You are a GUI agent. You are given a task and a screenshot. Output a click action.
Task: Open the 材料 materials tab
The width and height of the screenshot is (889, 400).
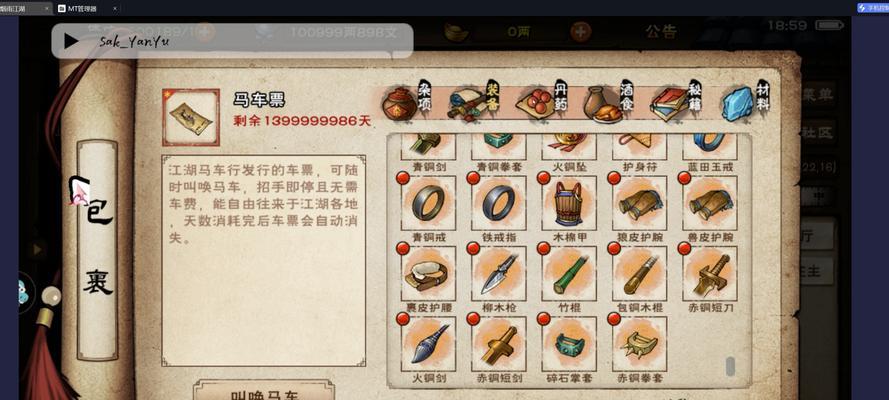coord(744,101)
